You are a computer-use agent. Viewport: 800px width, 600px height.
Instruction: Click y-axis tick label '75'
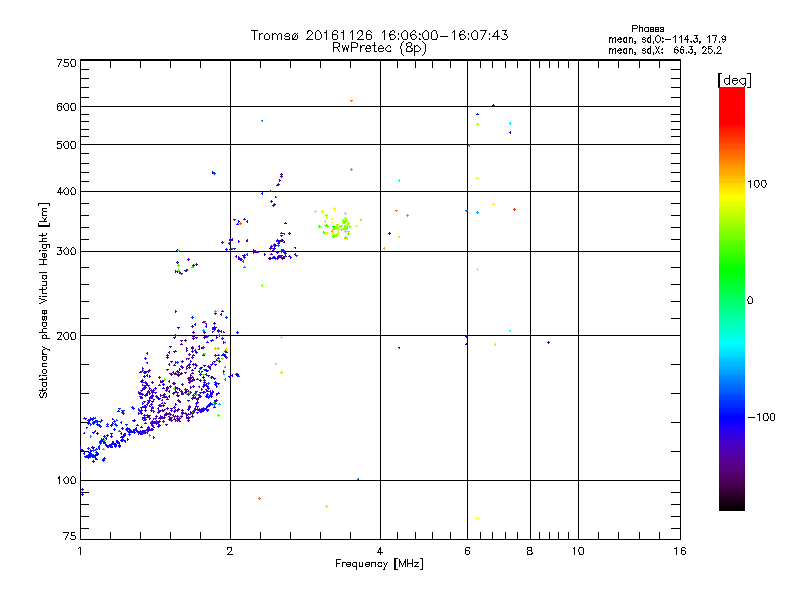[x=70, y=536]
